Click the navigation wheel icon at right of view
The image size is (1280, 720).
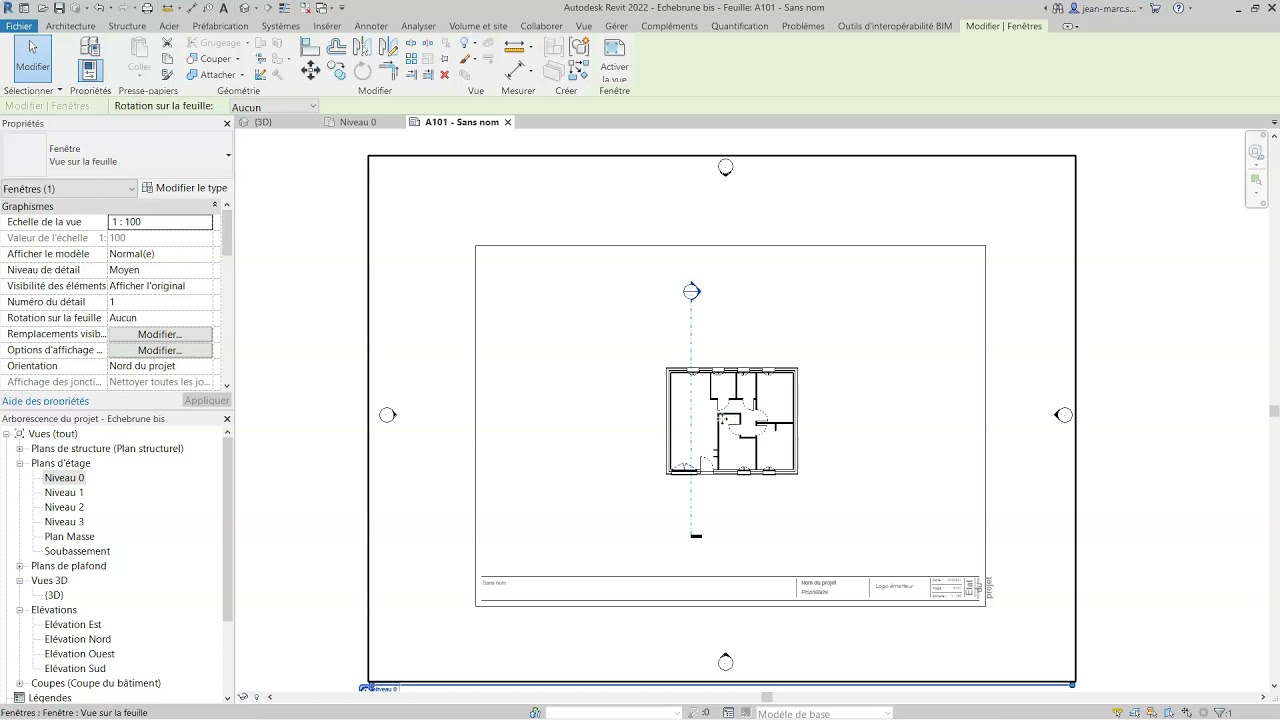click(1256, 152)
